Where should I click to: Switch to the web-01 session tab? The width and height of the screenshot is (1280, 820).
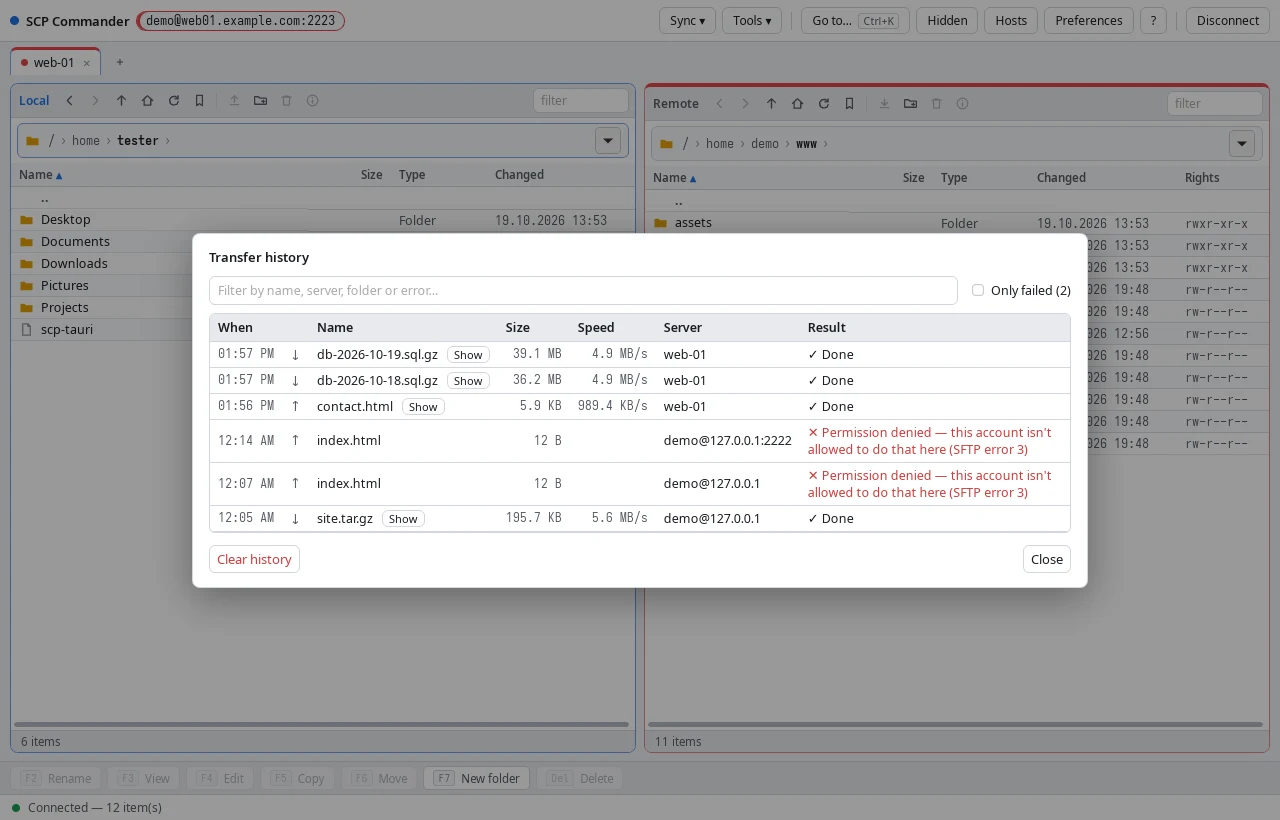(x=55, y=62)
